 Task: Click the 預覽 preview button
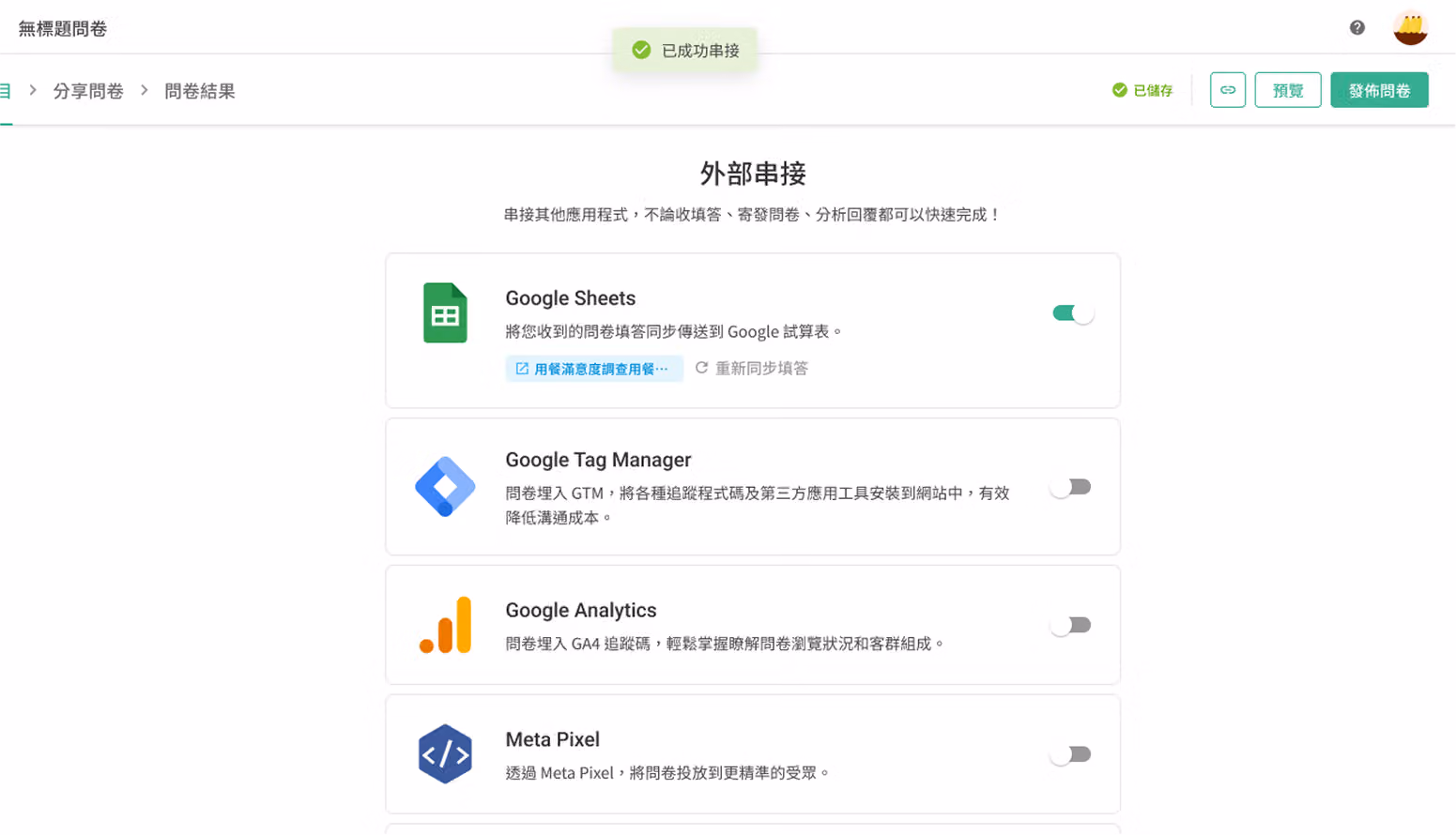pos(1287,90)
